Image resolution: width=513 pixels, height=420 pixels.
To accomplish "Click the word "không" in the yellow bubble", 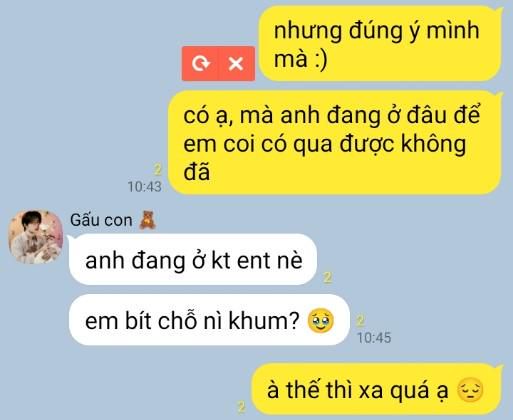I will [434, 144].
